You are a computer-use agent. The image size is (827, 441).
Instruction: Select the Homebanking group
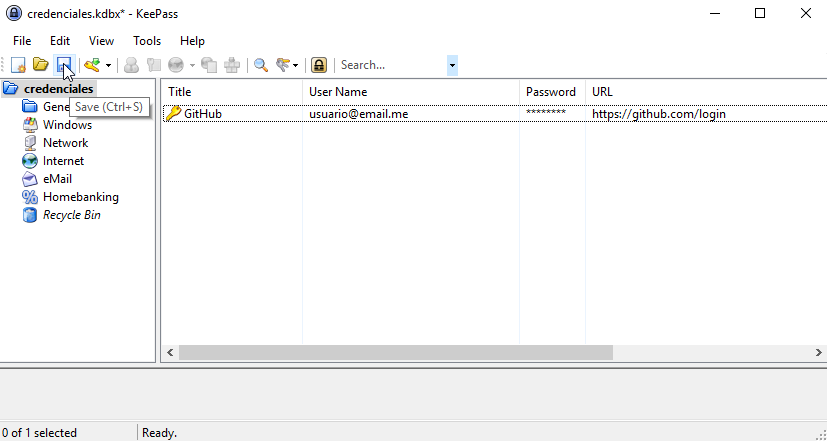coord(81,197)
